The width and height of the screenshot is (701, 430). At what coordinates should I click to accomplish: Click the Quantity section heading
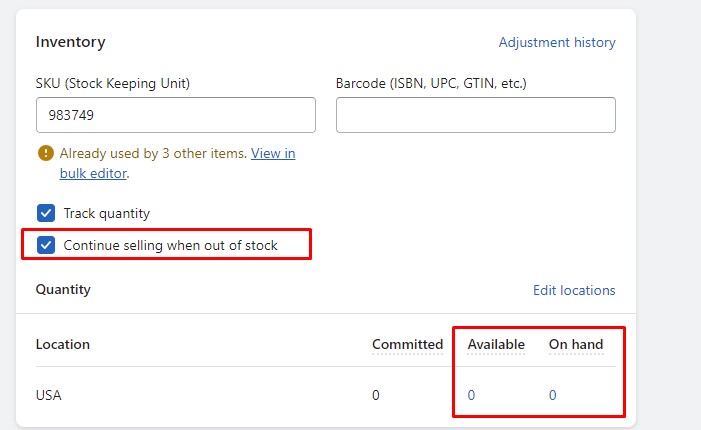[x=63, y=289]
